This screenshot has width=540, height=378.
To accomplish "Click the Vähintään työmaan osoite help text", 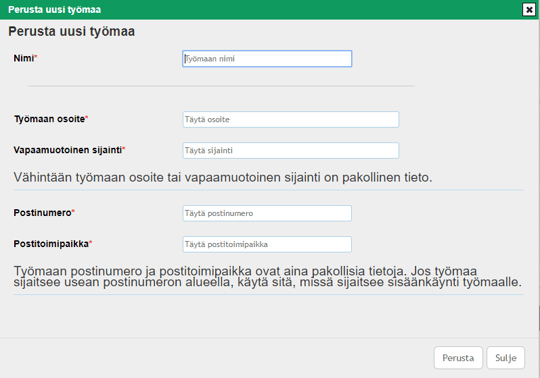I will tap(223, 178).
